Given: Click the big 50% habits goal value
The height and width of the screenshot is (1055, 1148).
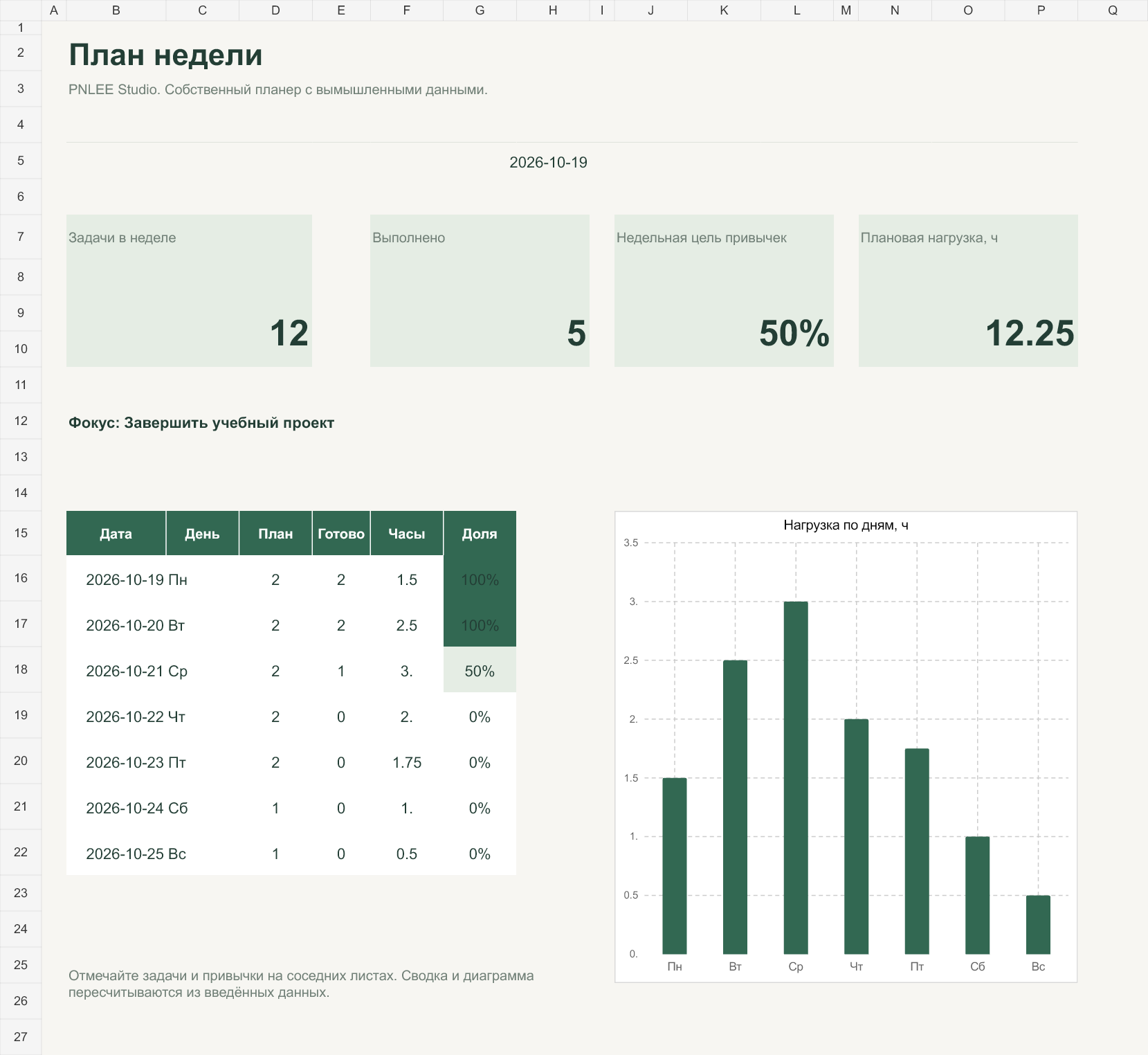Looking at the screenshot, I should [x=794, y=333].
